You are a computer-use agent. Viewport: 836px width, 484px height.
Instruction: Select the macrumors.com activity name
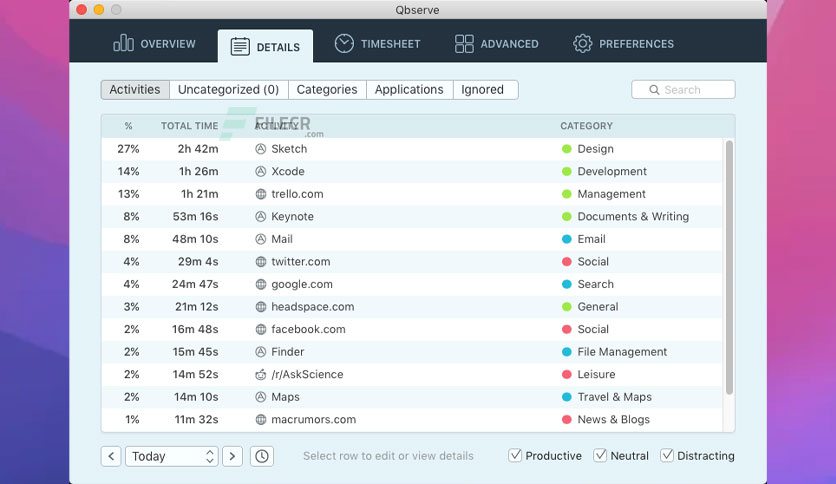[314, 420]
